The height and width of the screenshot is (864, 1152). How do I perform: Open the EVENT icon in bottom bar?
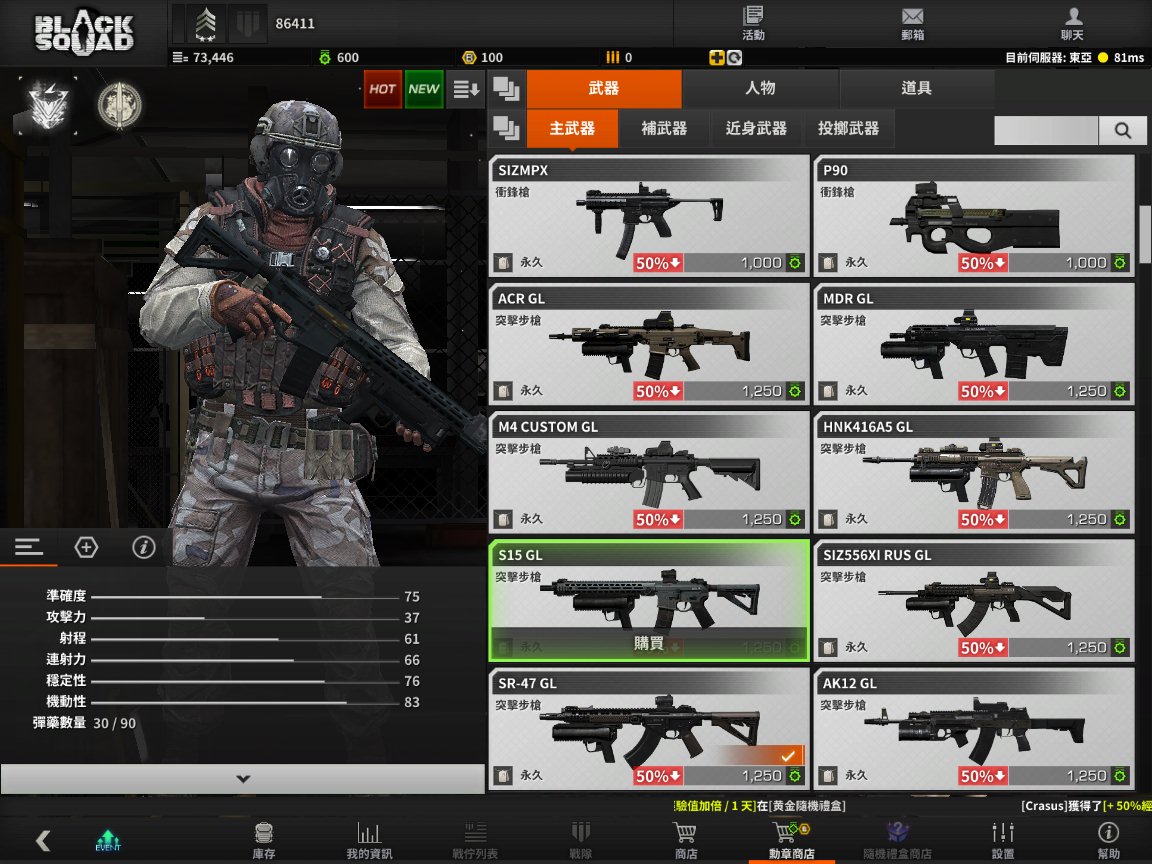point(108,840)
